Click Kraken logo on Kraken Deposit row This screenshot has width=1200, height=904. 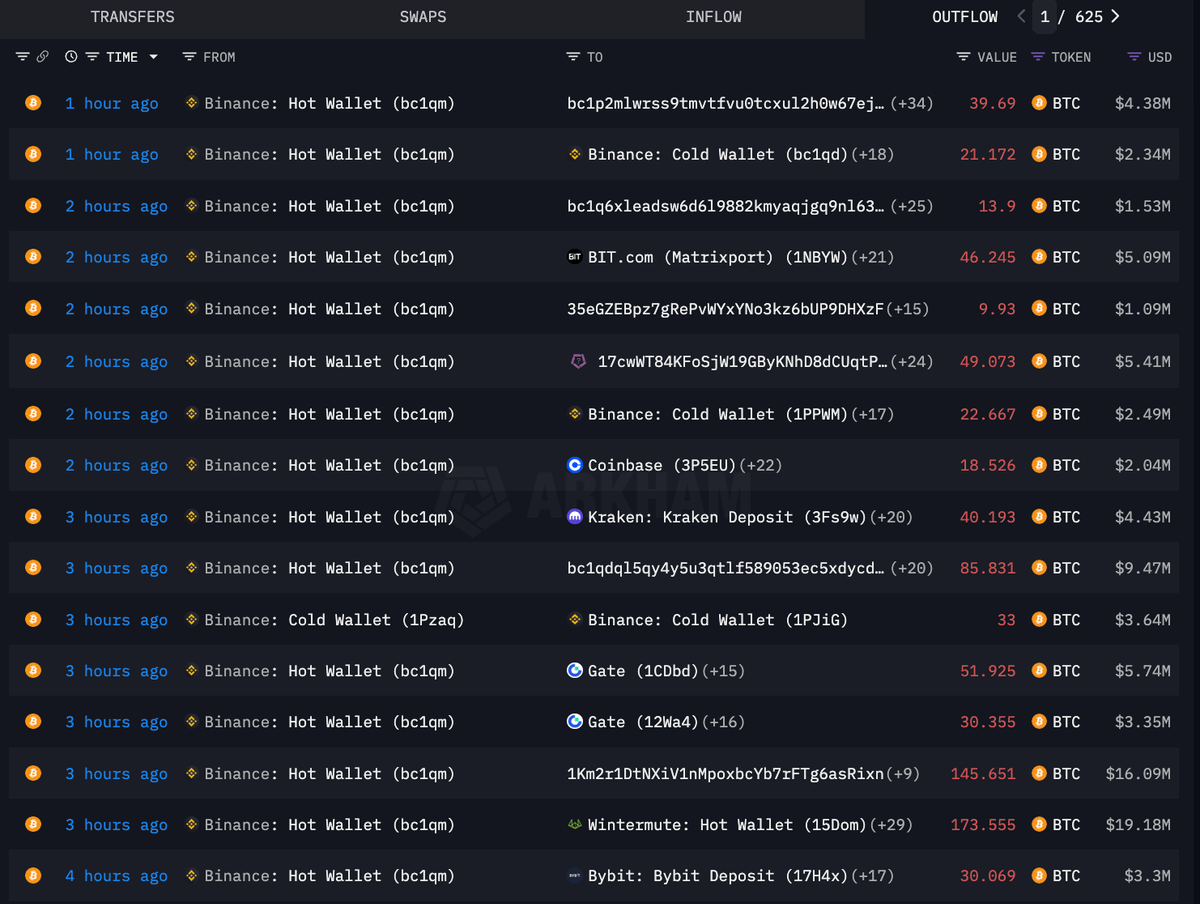tap(575, 516)
